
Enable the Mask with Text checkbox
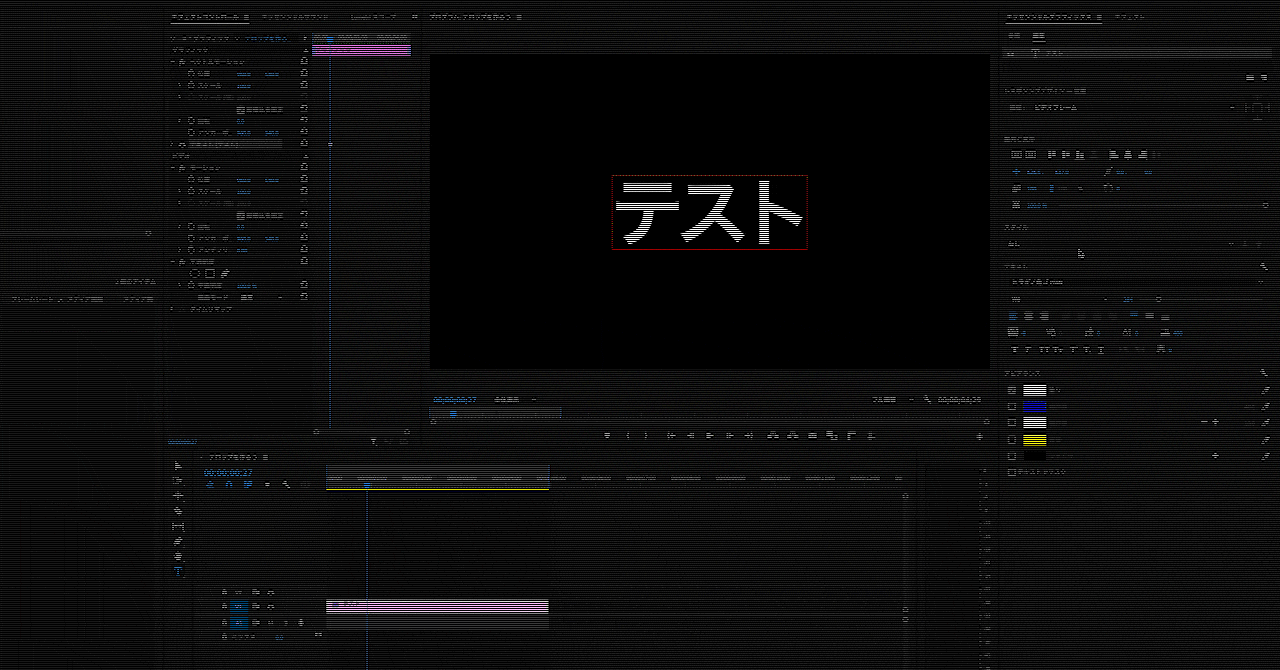pyautogui.click(x=1012, y=472)
